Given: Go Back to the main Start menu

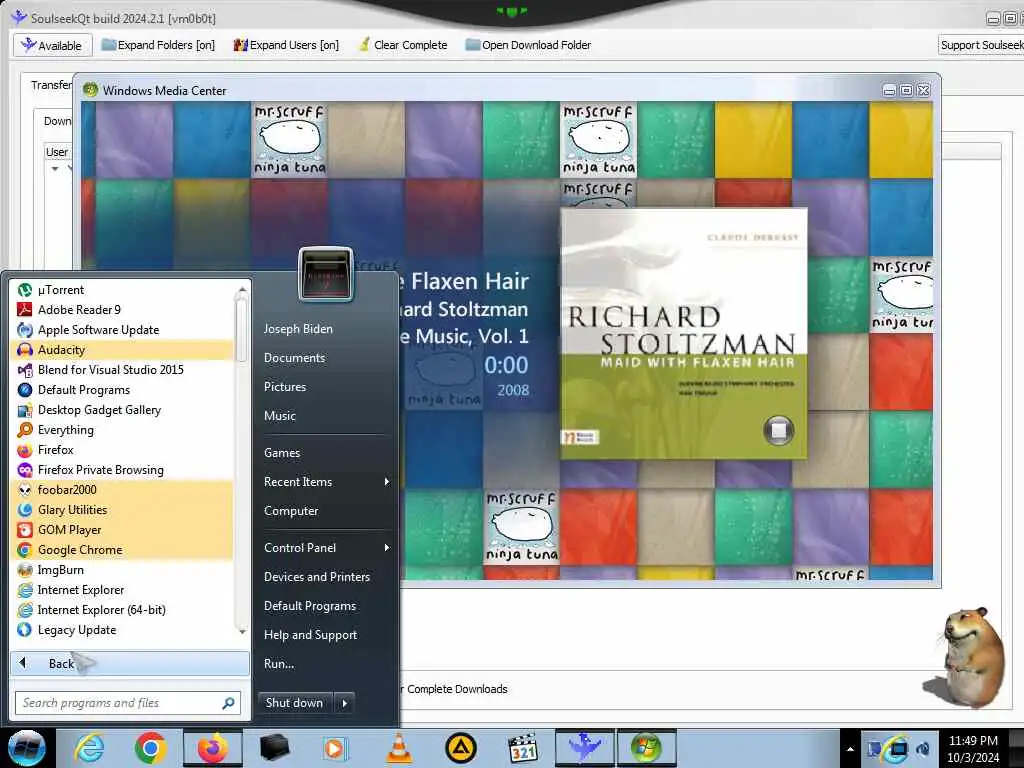Looking at the screenshot, I should [129, 664].
